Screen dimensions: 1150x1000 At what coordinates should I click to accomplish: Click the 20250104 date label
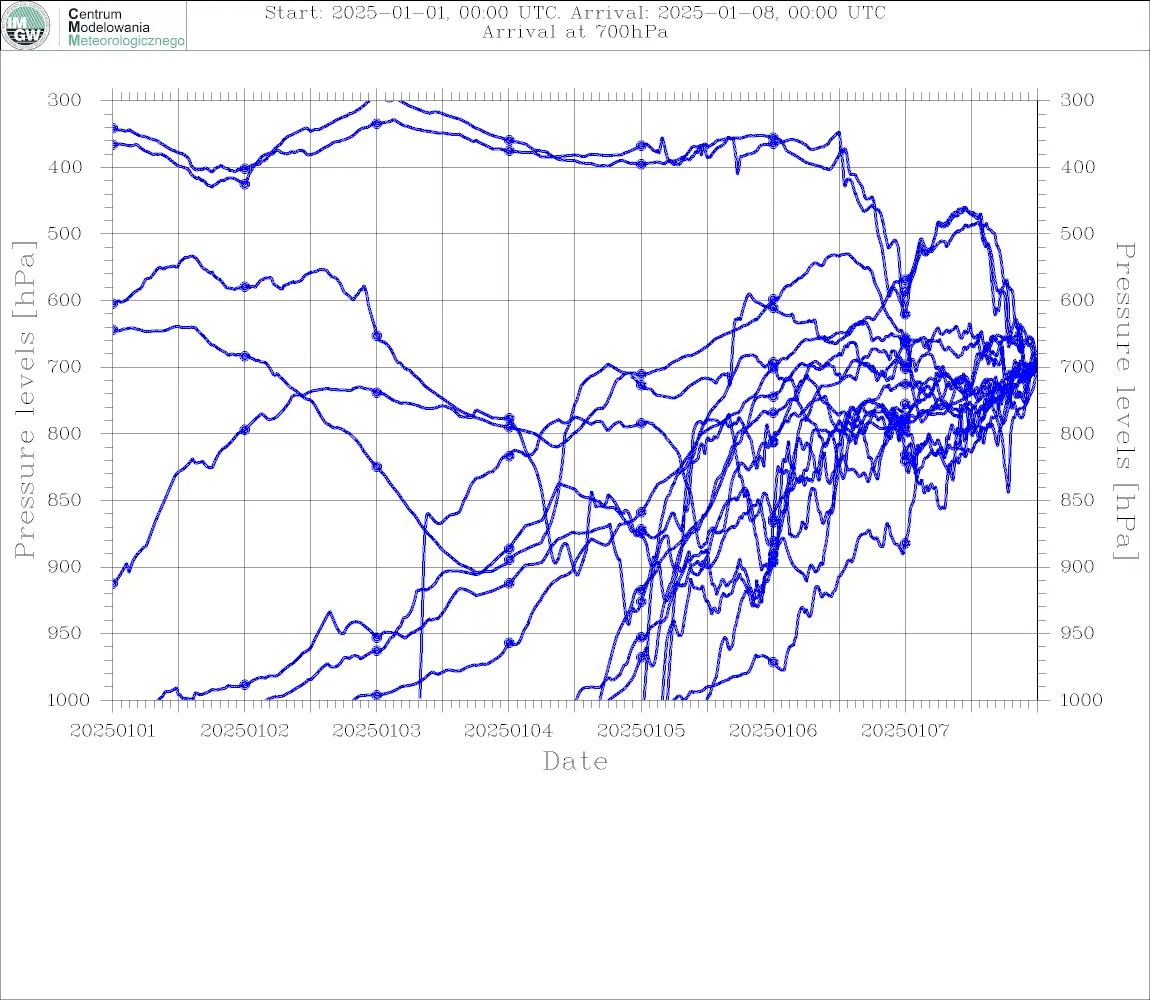(509, 731)
